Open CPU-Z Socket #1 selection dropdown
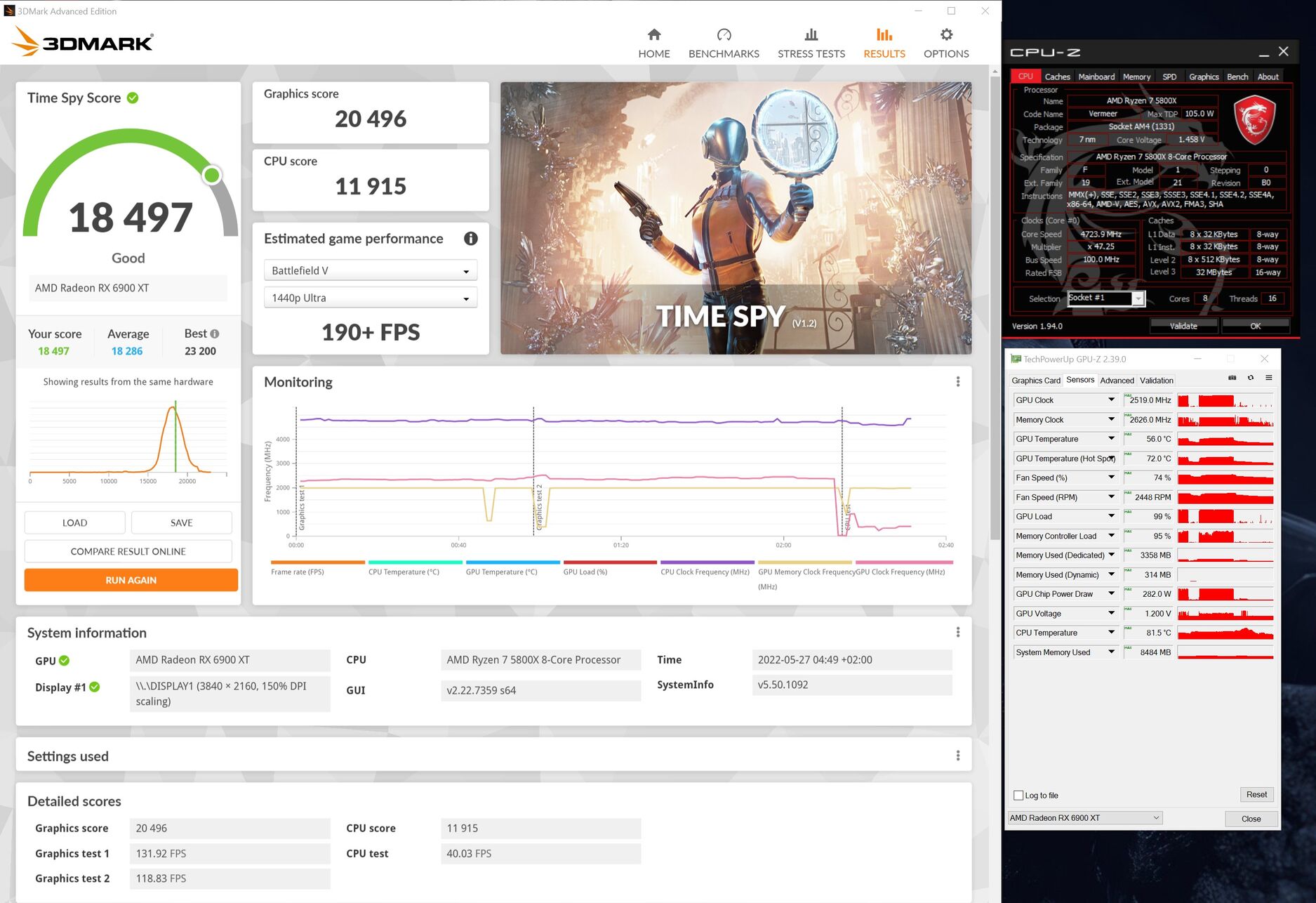1316x903 pixels. tap(1106, 299)
